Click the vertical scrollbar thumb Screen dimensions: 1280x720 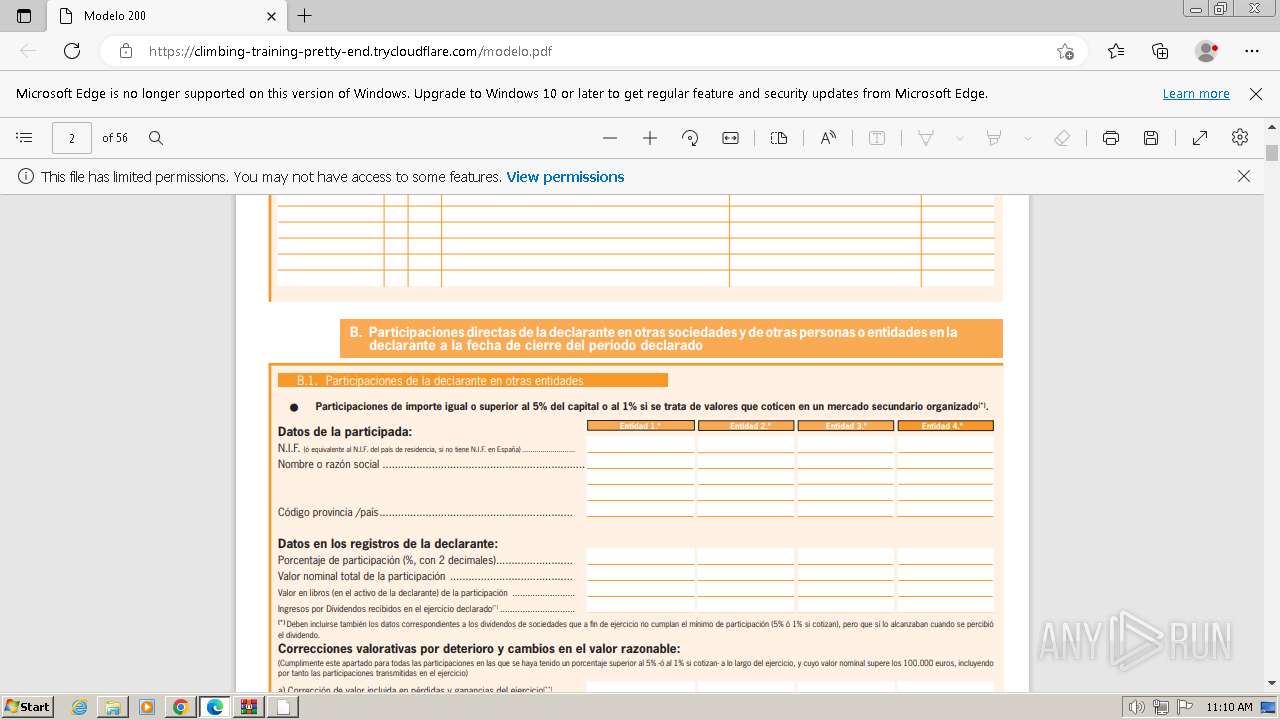click(x=1272, y=153)
